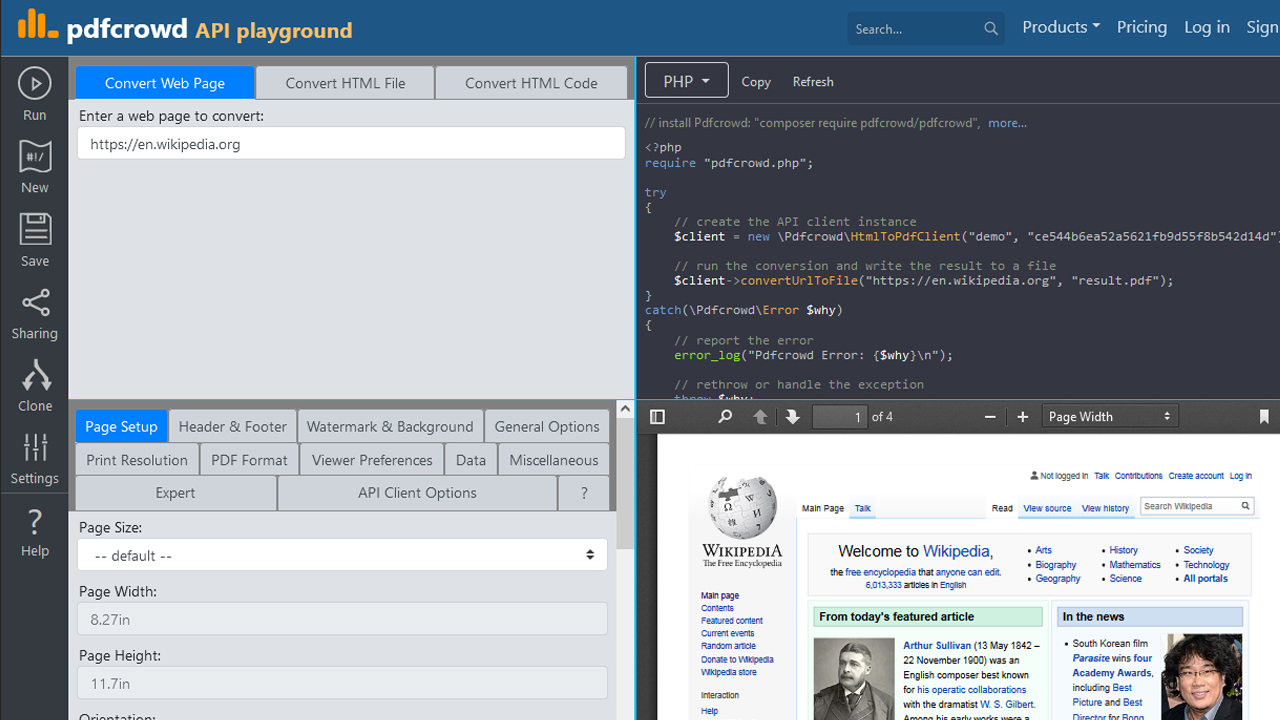Open the PDF Format tab
Screen dimensions: 1280x720
[x=249, y=460]
